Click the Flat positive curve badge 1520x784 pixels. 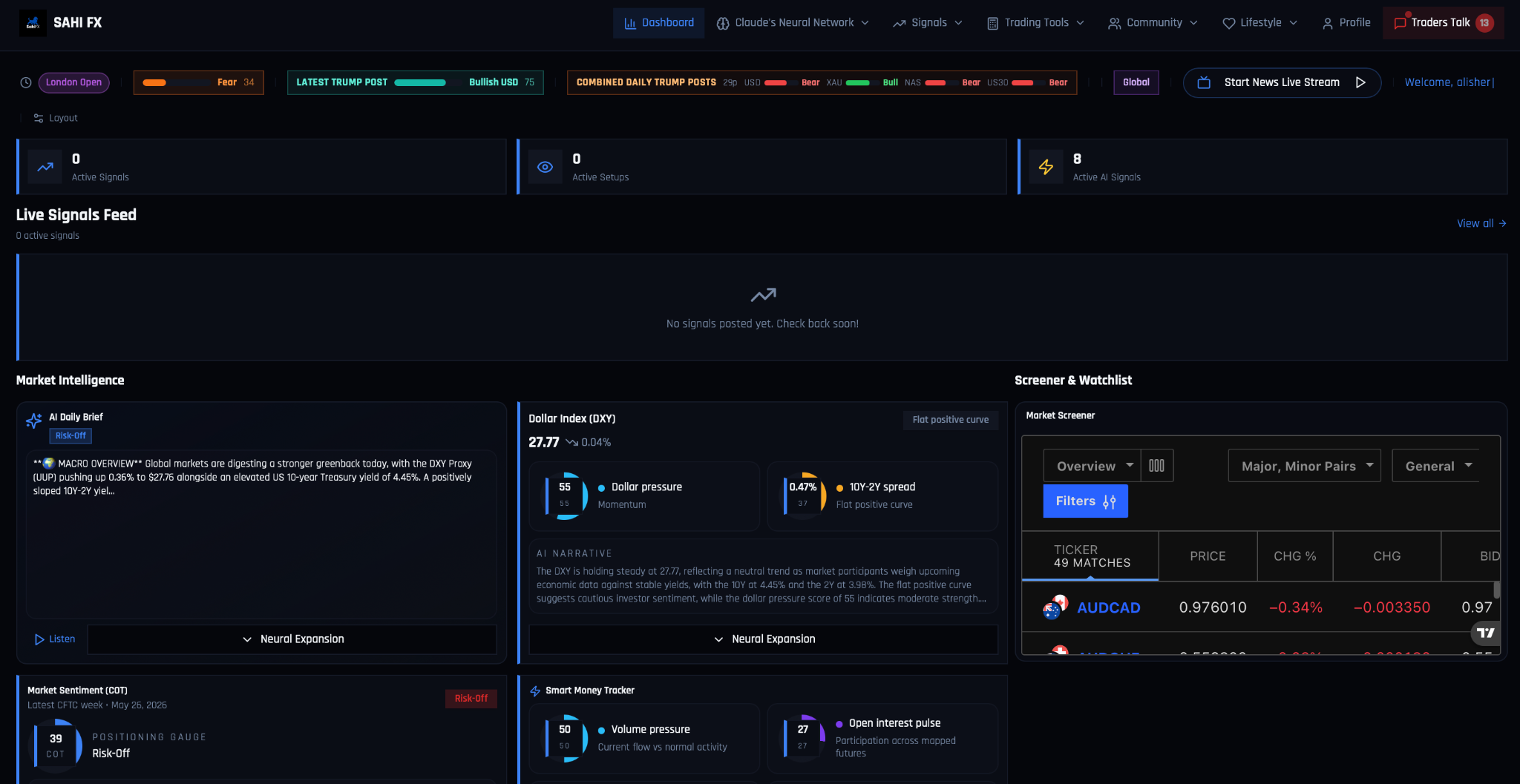point(950,420)
